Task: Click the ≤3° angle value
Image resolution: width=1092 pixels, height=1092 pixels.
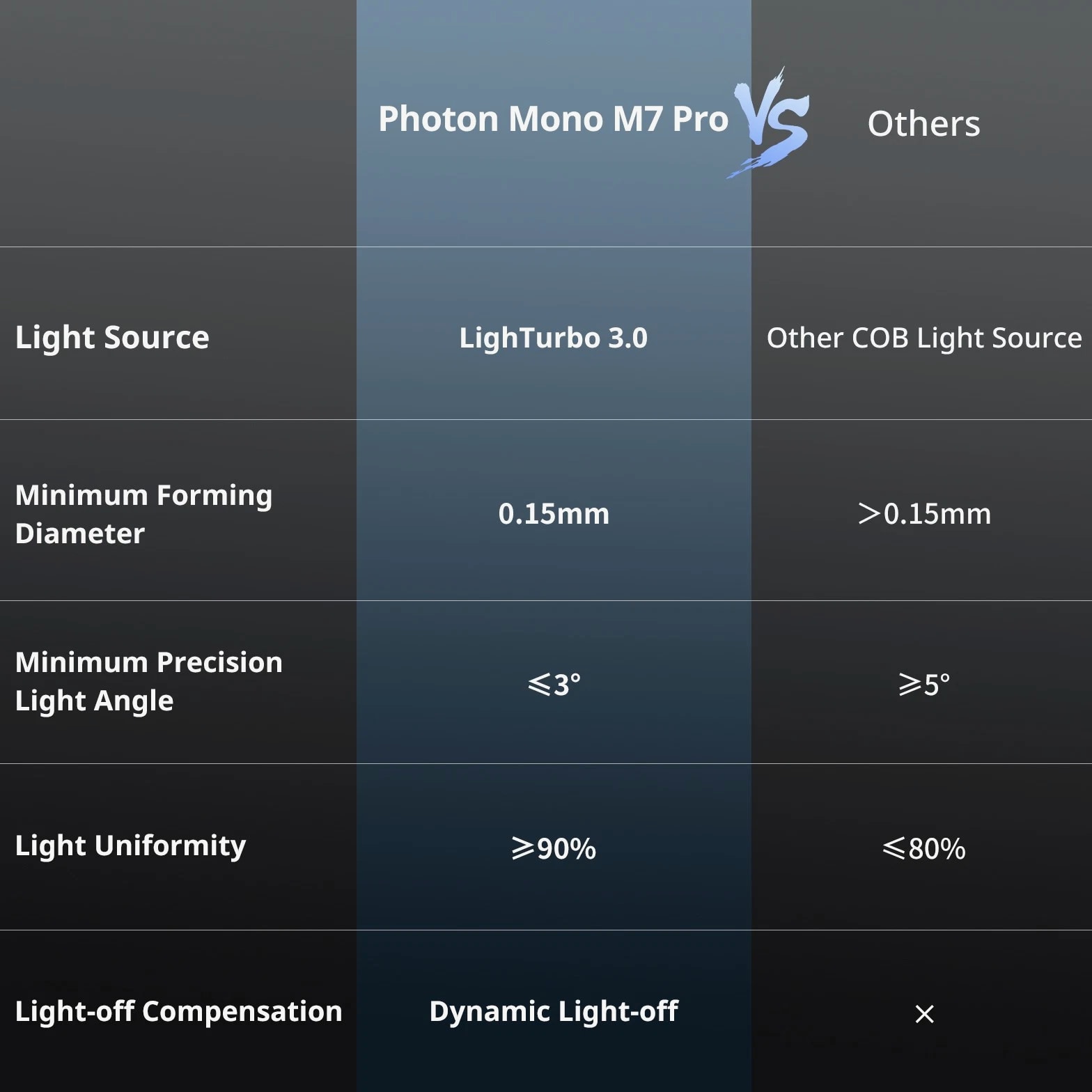Action: click(x=554, y=685)
